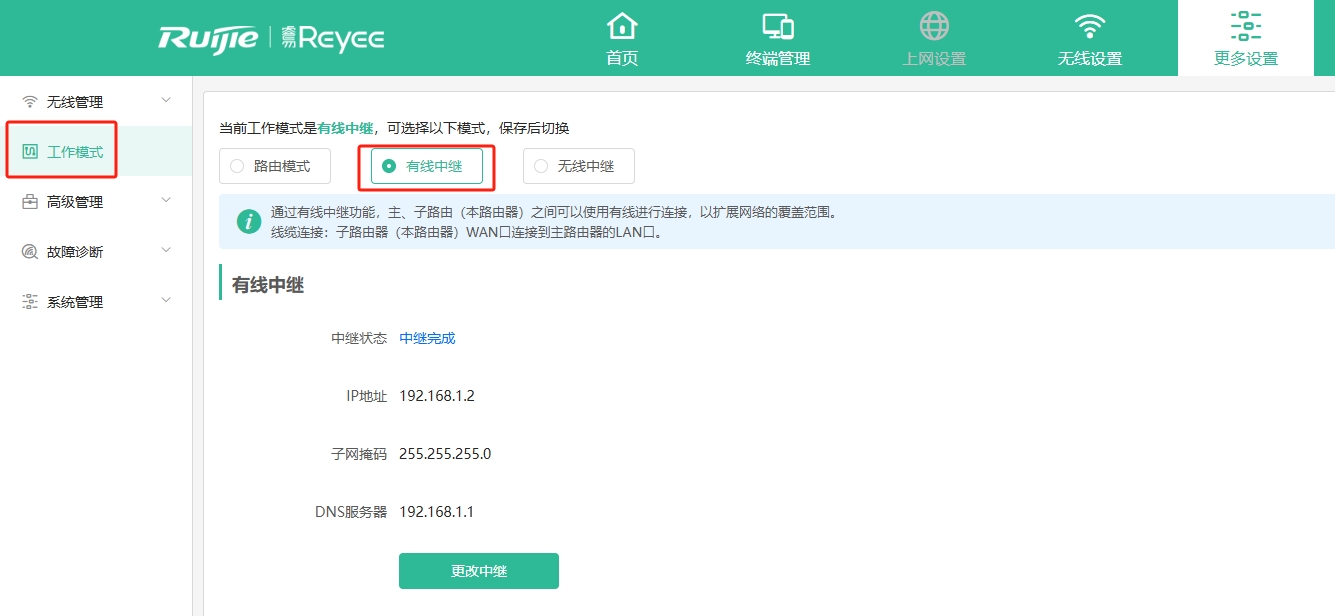Expand the 系统管理 sidebar chevron
The image size is (1335, 616).
pos(166,301)
